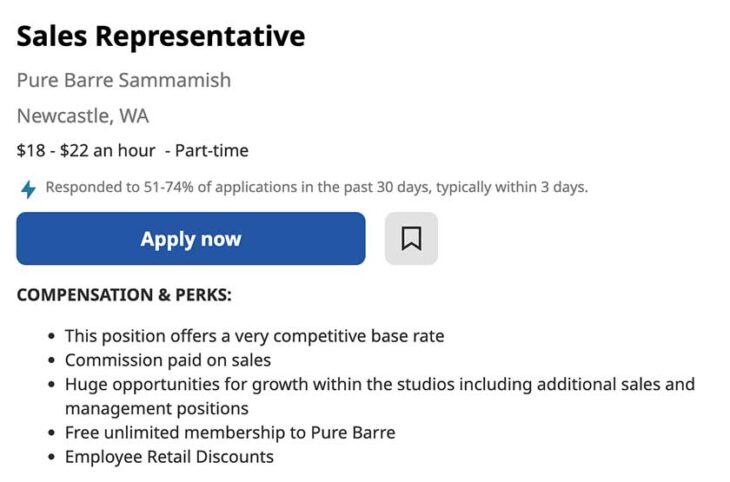Screen dimensions: 730x482
Task: Open the Pure Barre Sammamish company name
Action: 124,80
